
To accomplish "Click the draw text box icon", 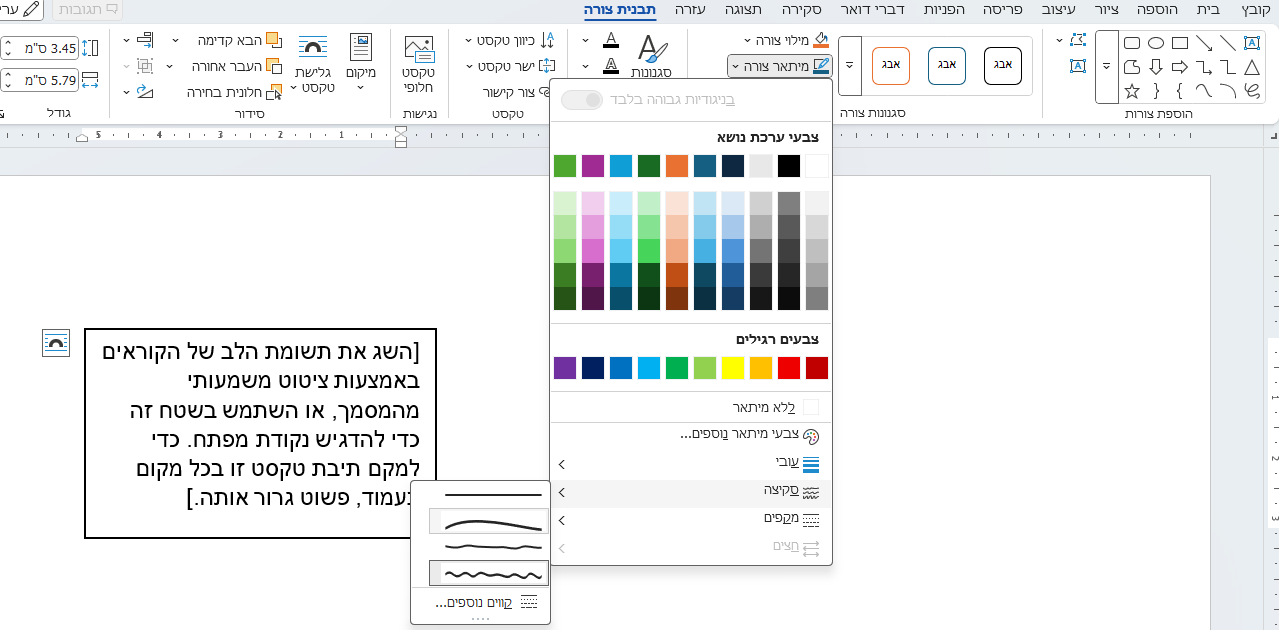I will (x=1078, y=67).
